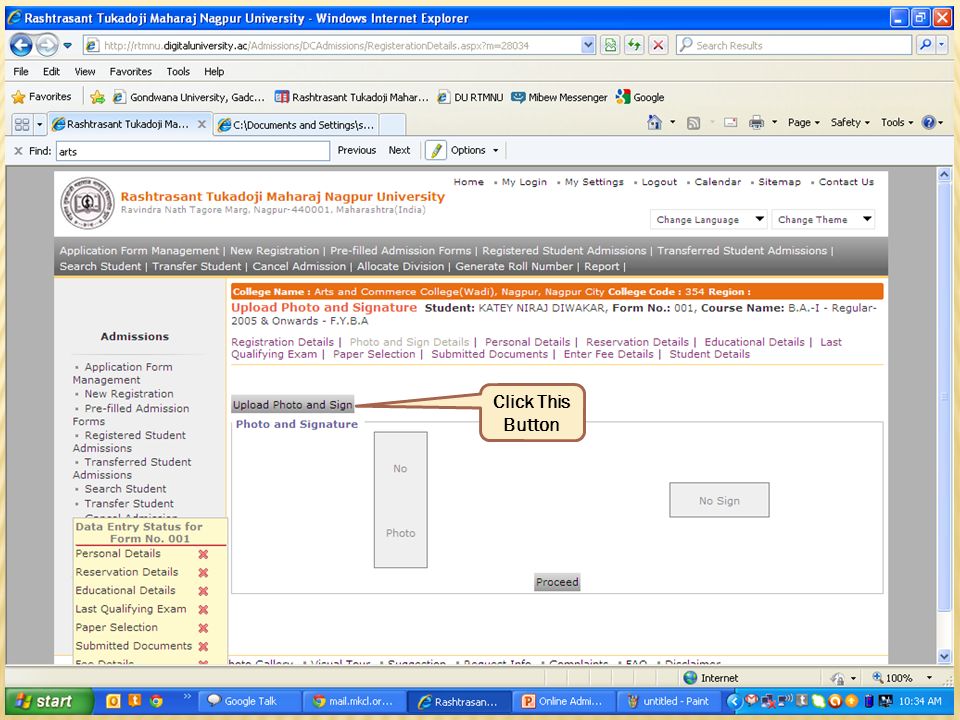Click the No Photo placeholder box
The width and height of the screenshot is (960, 720).
(x=400, y=500)
